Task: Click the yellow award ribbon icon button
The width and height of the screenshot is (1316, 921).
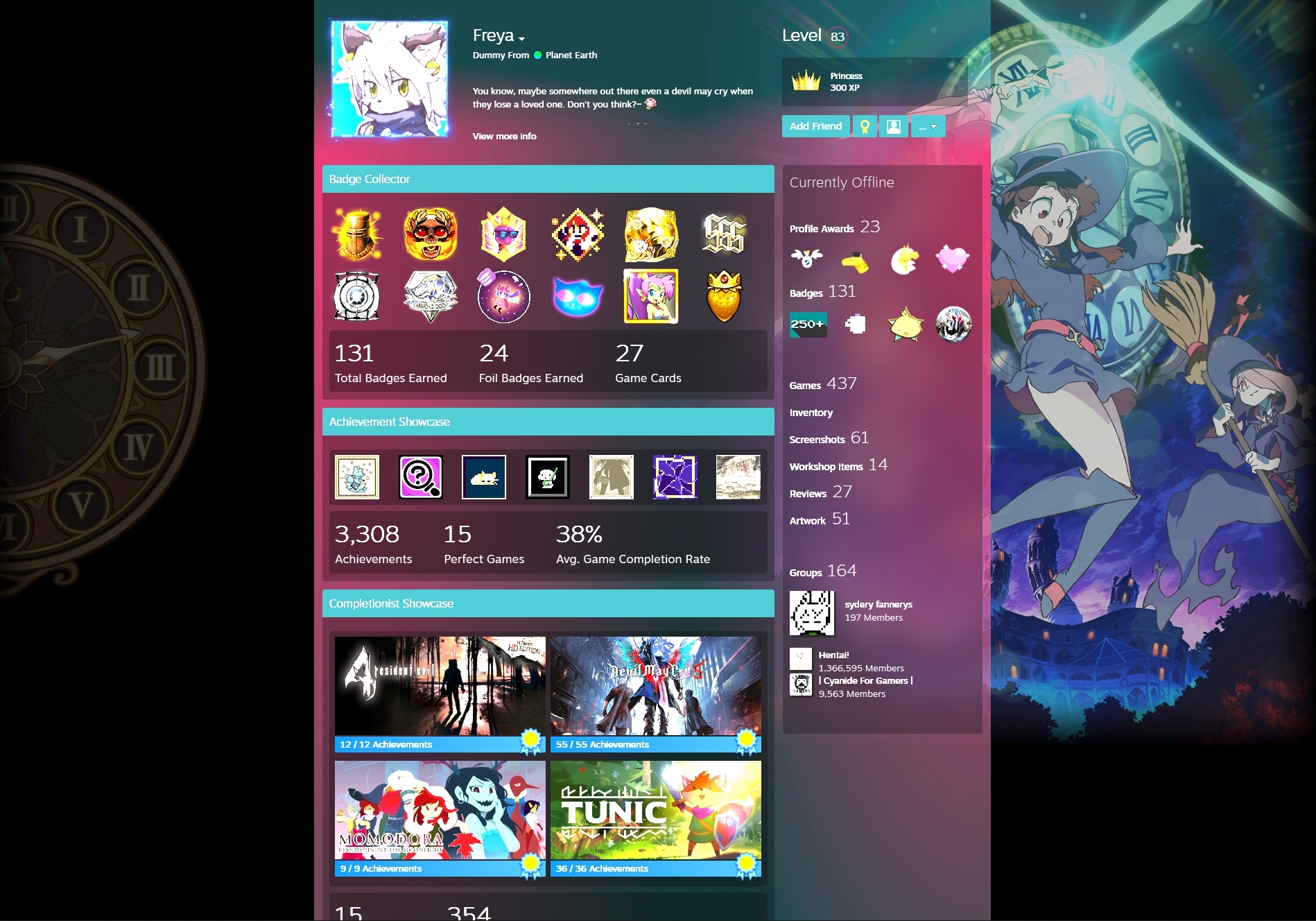Action: click(x=865, y=126)
